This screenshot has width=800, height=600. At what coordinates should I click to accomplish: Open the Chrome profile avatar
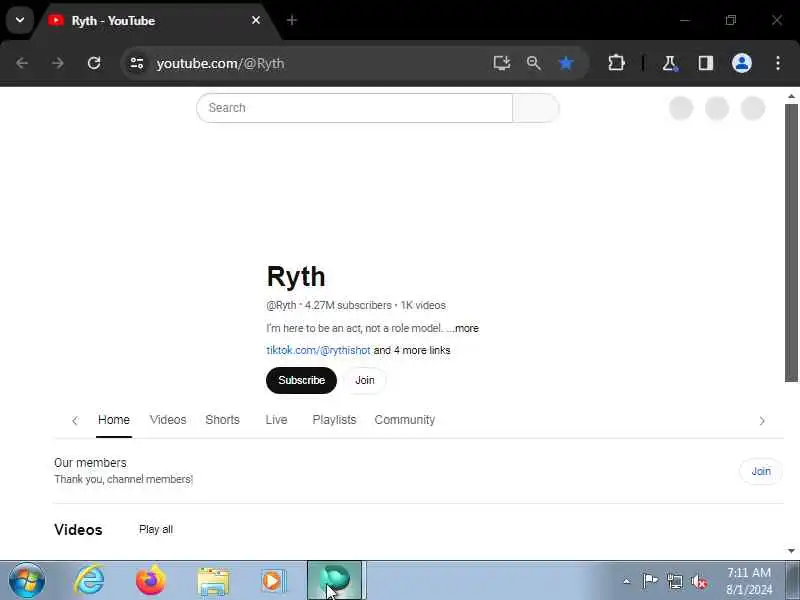[x=742, y=63]
